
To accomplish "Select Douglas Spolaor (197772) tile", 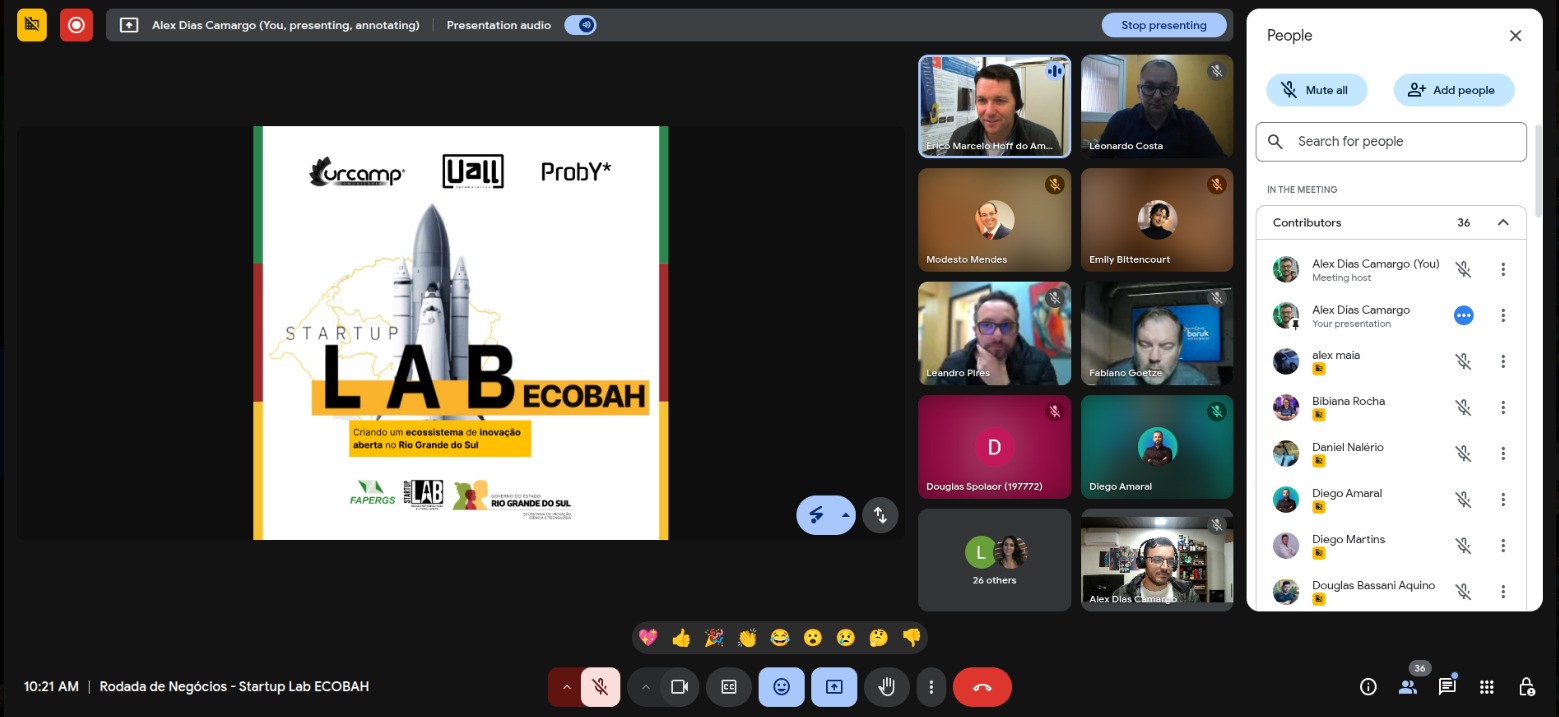I will [x=995, y=447].
